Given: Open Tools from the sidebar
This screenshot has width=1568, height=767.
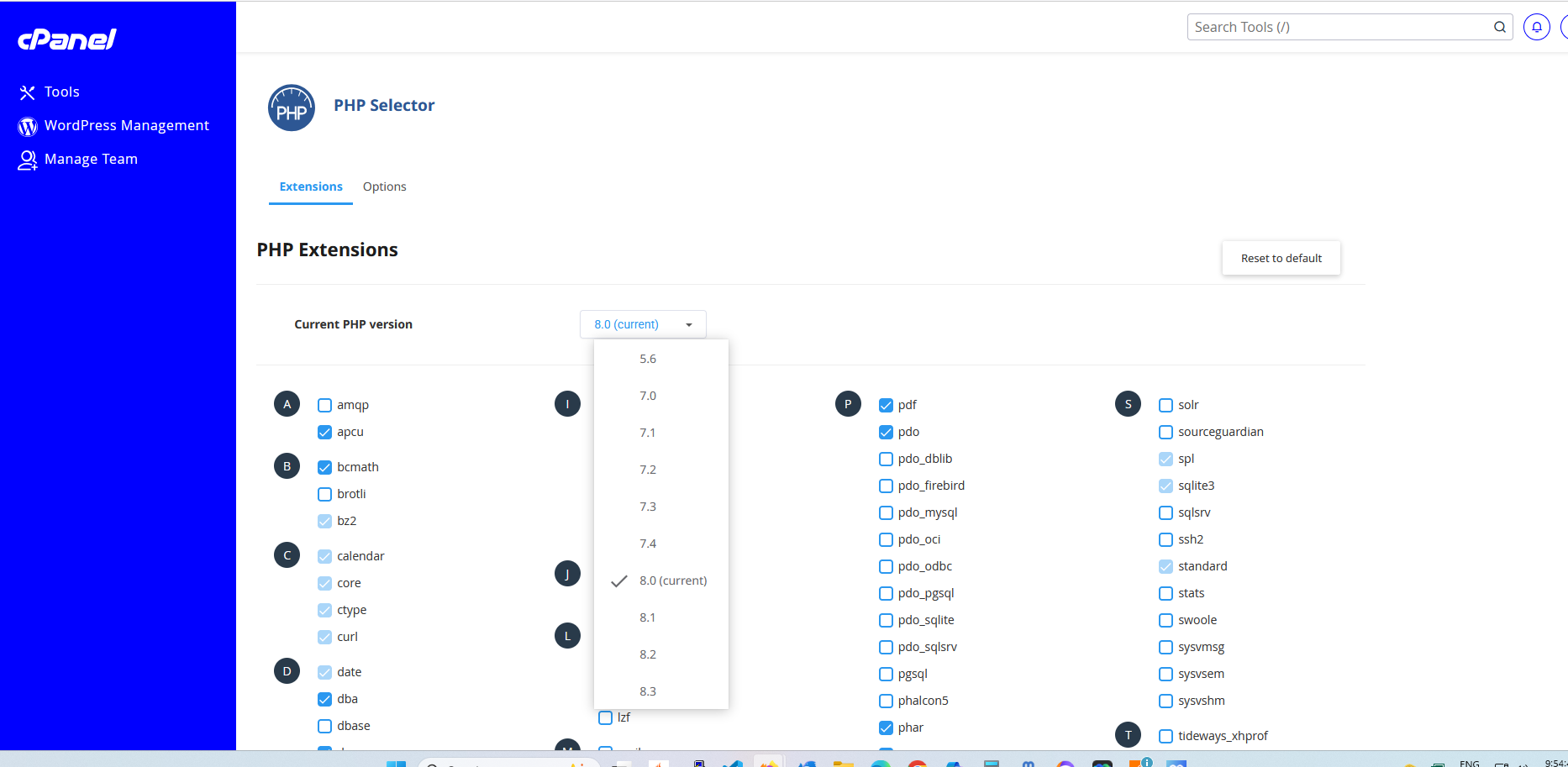Looking at the screenshot, I should pos(61,92).
